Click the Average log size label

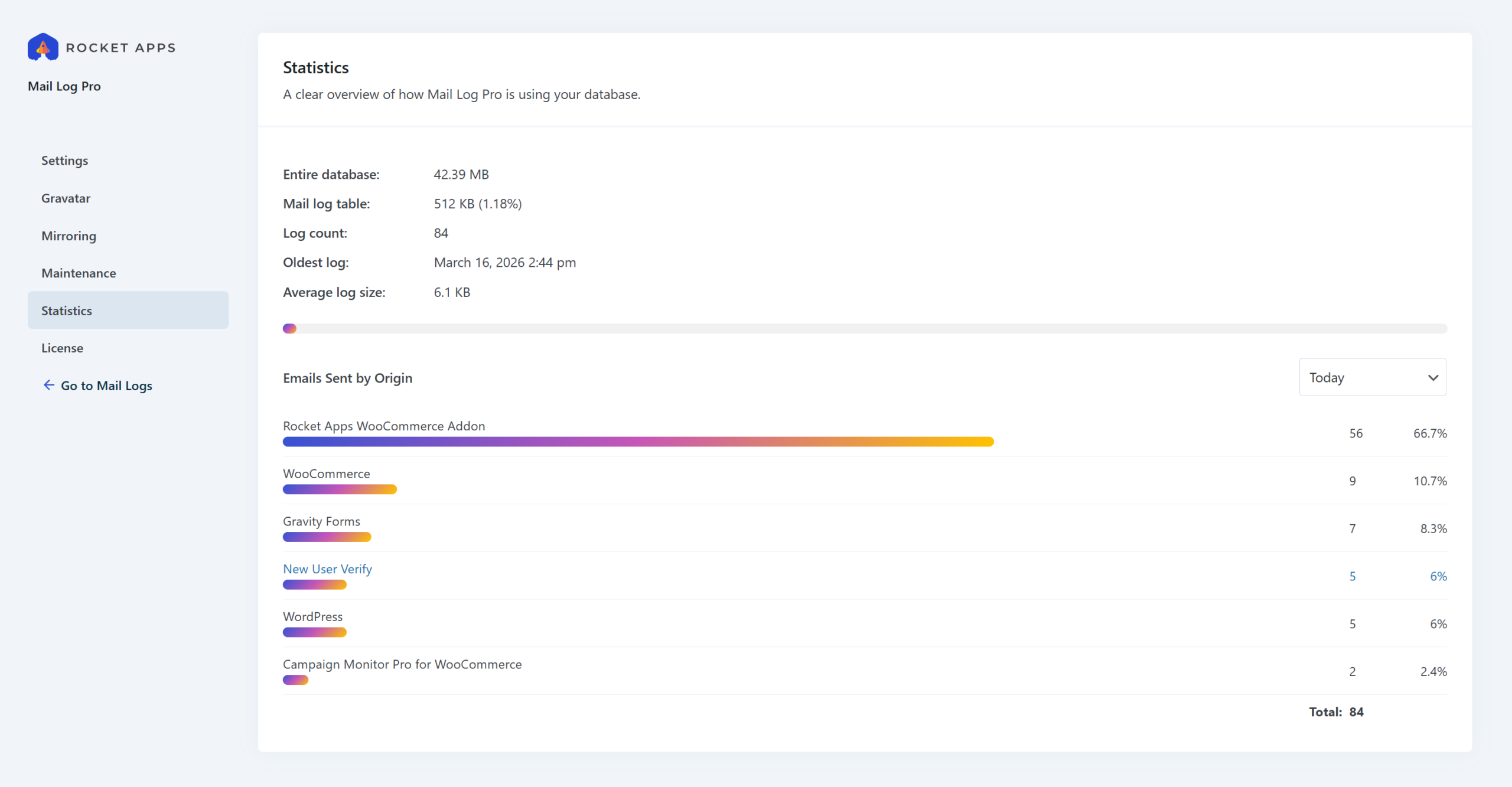[x=334, y=292]
